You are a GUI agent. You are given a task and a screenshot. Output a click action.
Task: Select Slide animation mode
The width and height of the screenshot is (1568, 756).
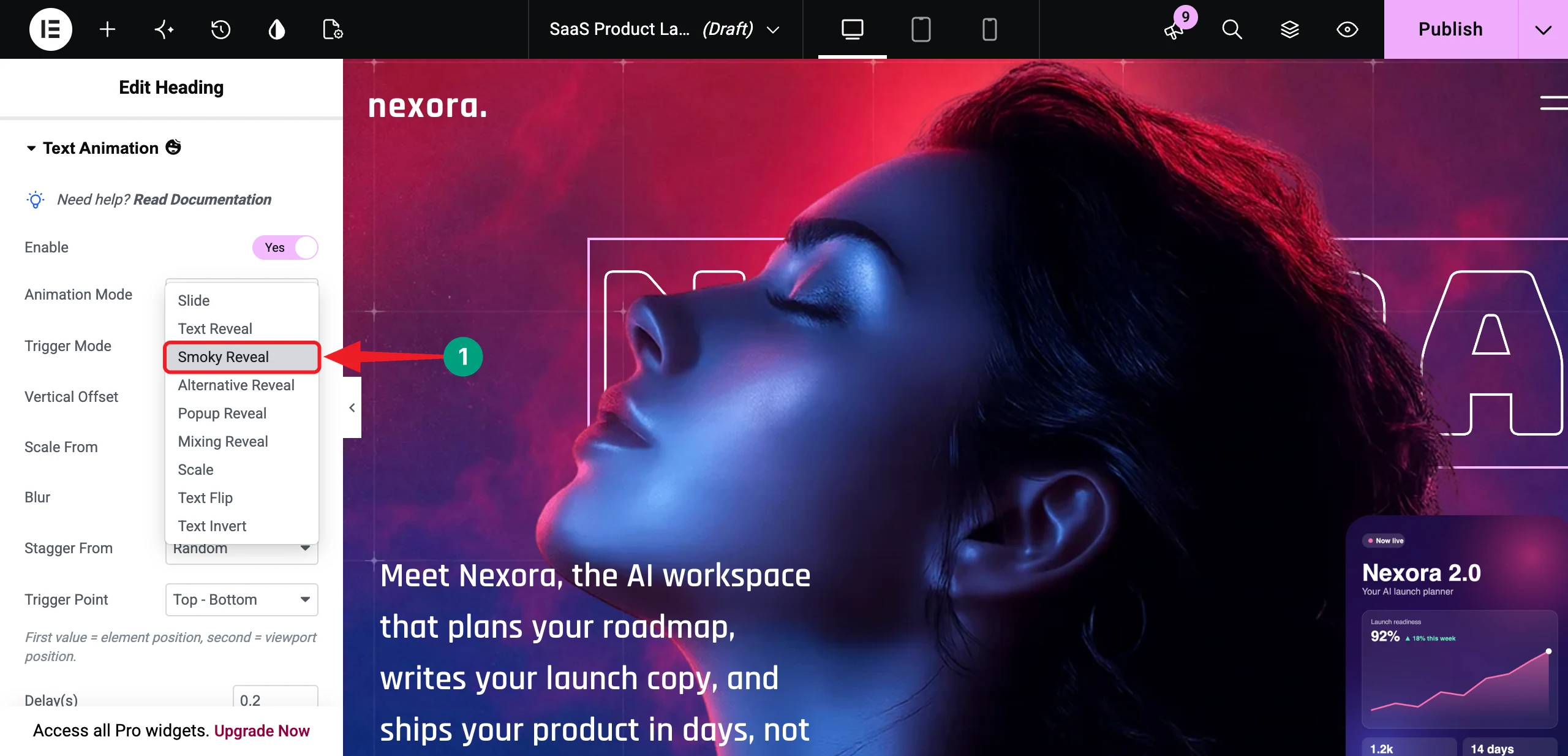click(x=242, y=300)
